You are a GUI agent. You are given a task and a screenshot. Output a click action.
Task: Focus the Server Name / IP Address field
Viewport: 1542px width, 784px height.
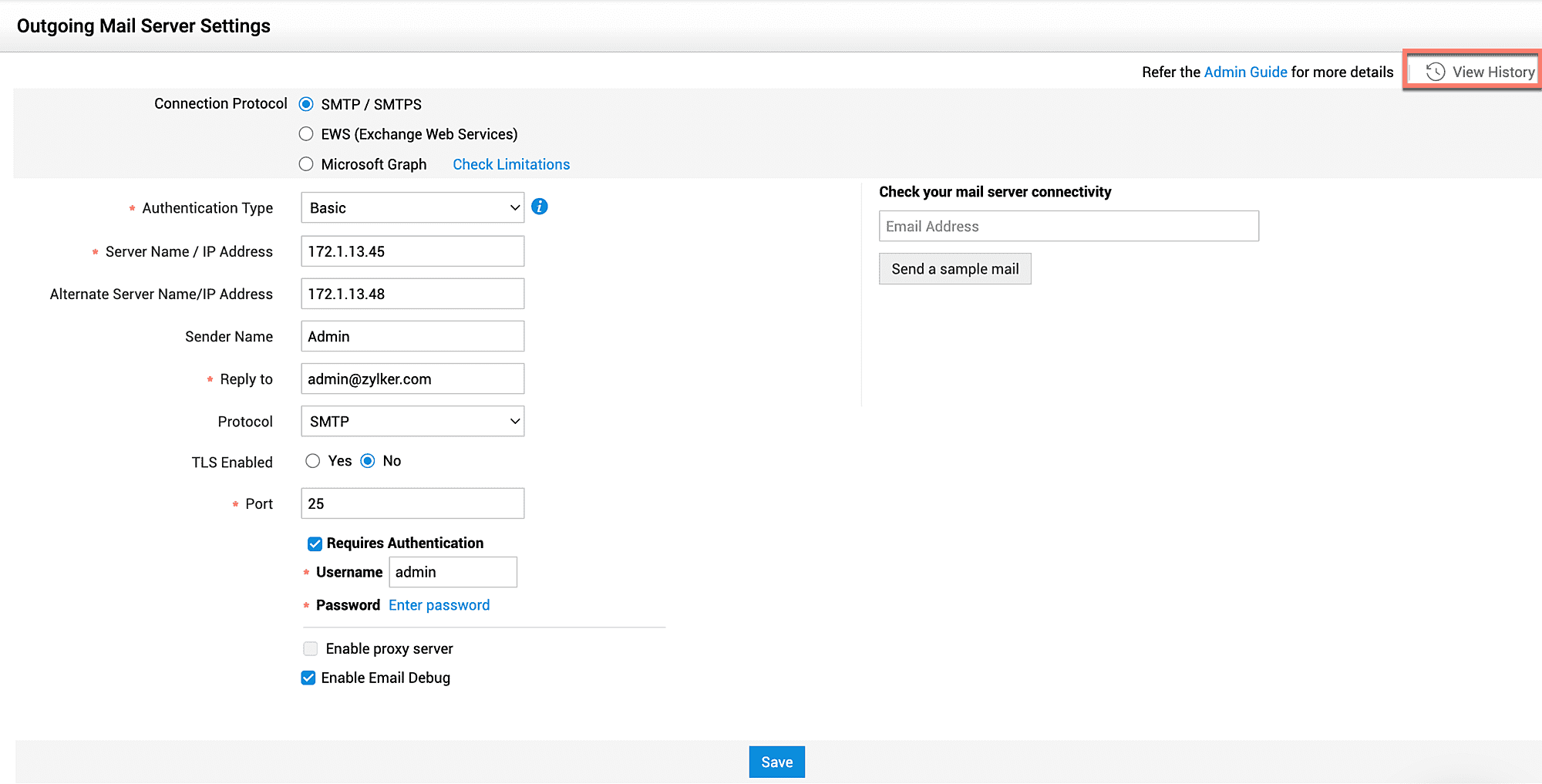[412, 251]
